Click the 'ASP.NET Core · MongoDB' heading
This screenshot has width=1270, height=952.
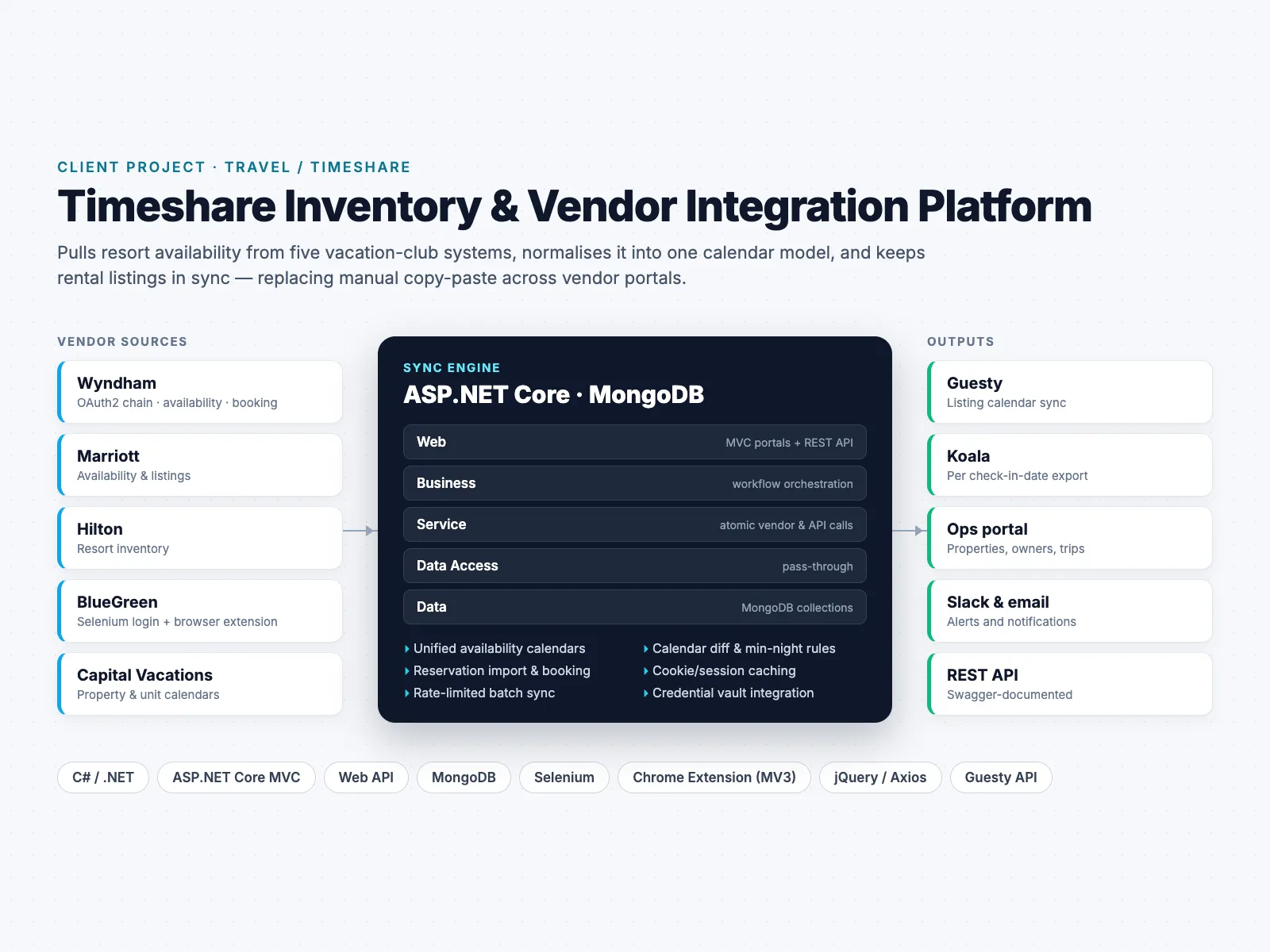[554, 394]
